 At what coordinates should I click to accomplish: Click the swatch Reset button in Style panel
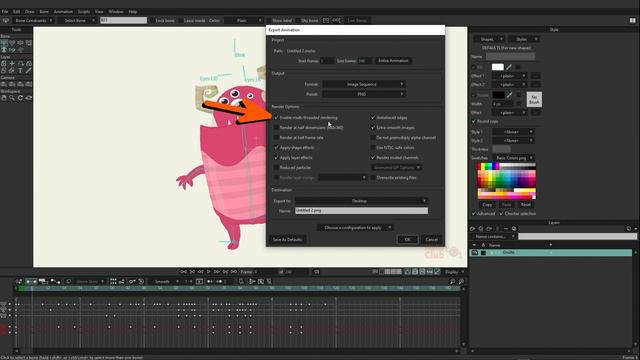(x=526, y=204)
